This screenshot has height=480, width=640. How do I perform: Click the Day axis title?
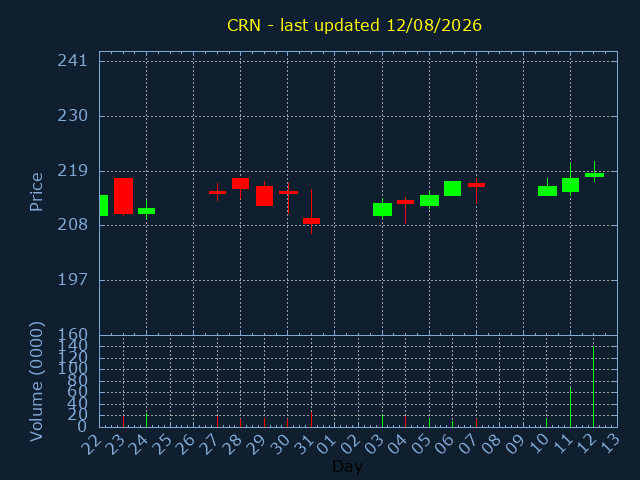click(x=348, y=466)
